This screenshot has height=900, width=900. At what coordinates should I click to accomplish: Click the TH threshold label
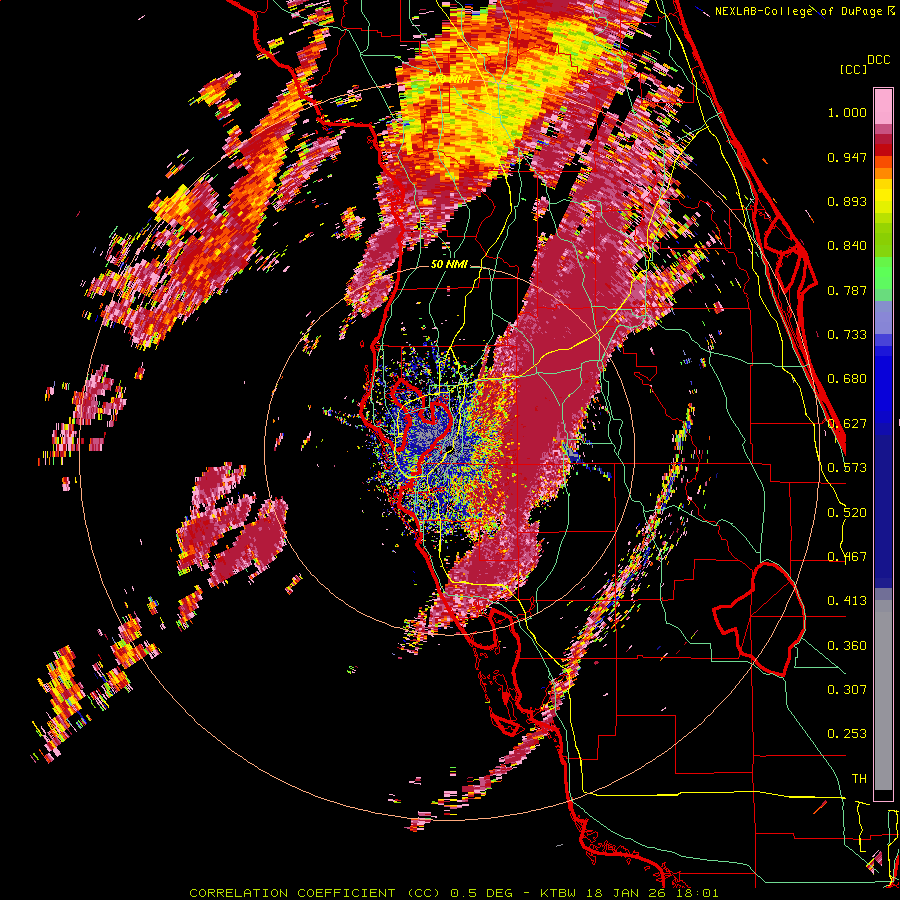coord(859,779)
